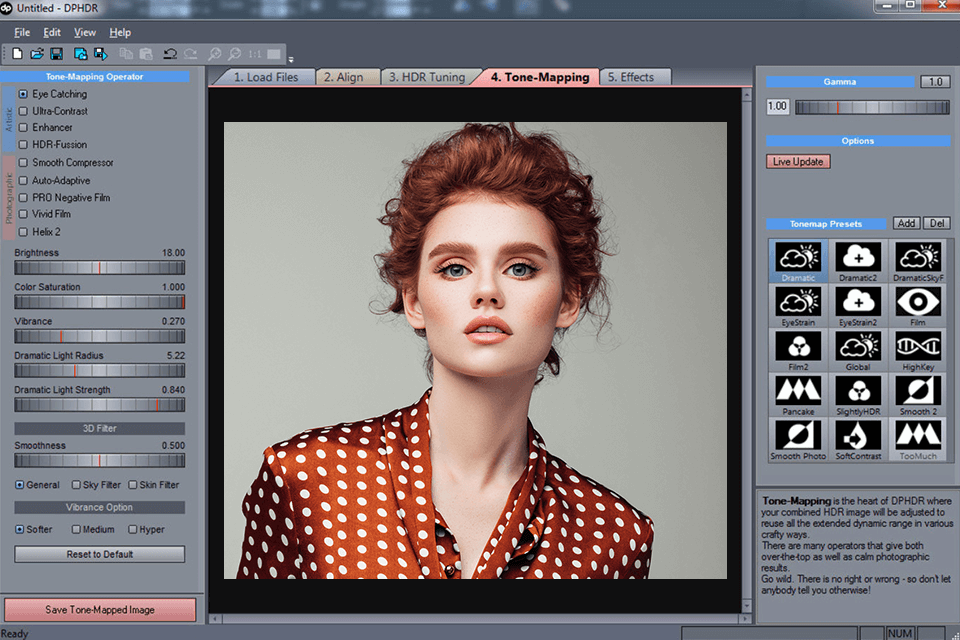Click the Open folder toolbar icon
The height and width of the screenshot is (640, 960).
click(x=37, y=53)
